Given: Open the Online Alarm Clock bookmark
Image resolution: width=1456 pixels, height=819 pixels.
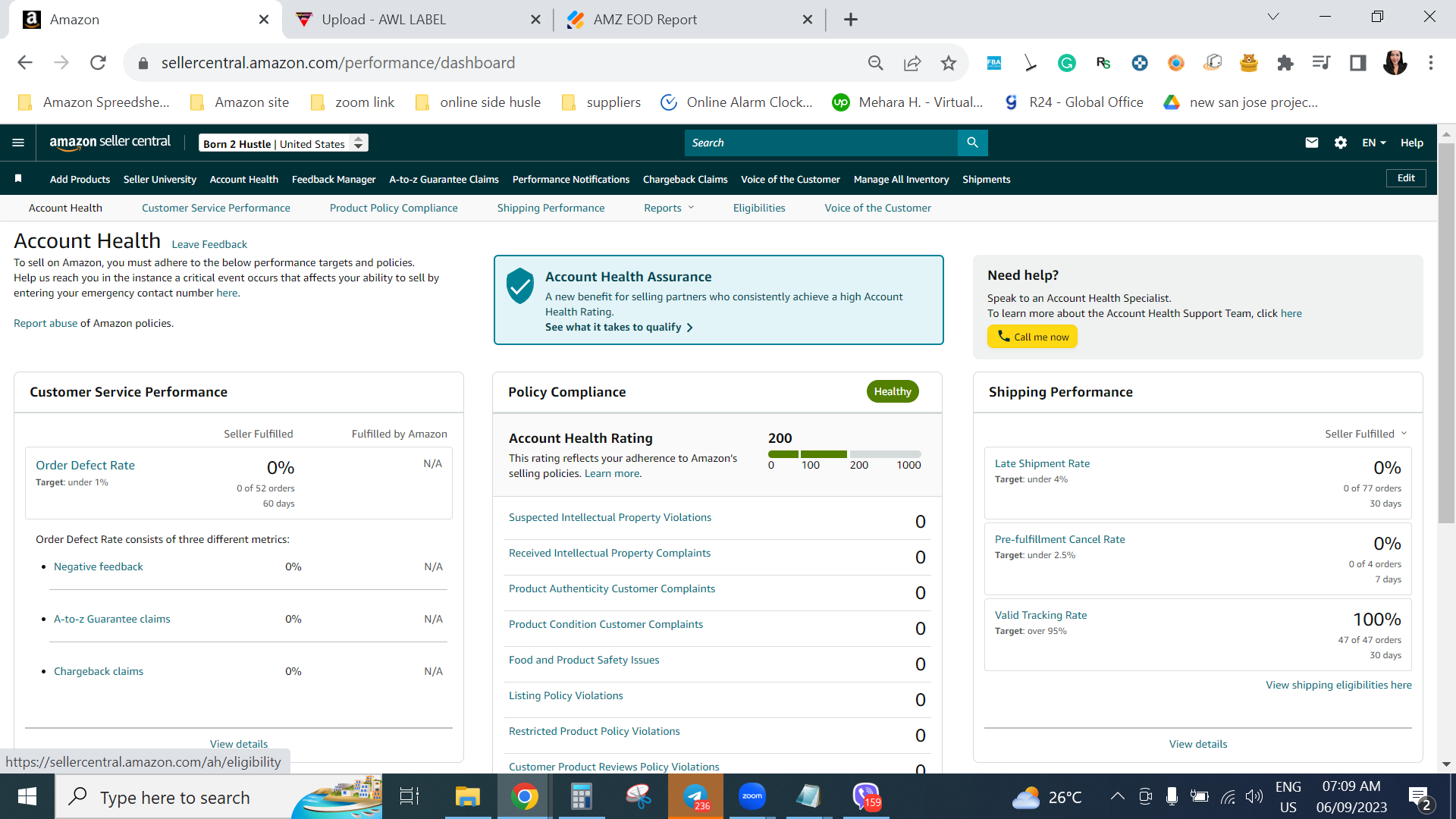Looking at the screenshot, I should pos(736,102).
